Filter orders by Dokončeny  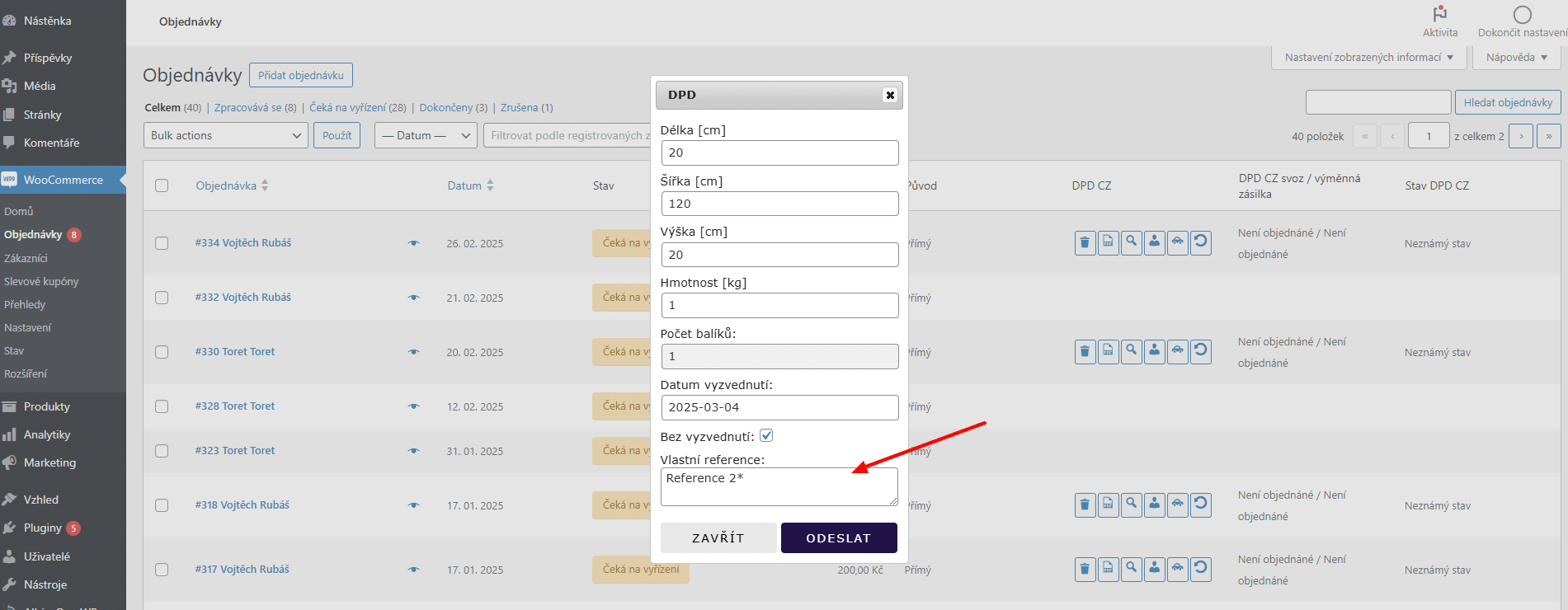[x=454, y=107]
